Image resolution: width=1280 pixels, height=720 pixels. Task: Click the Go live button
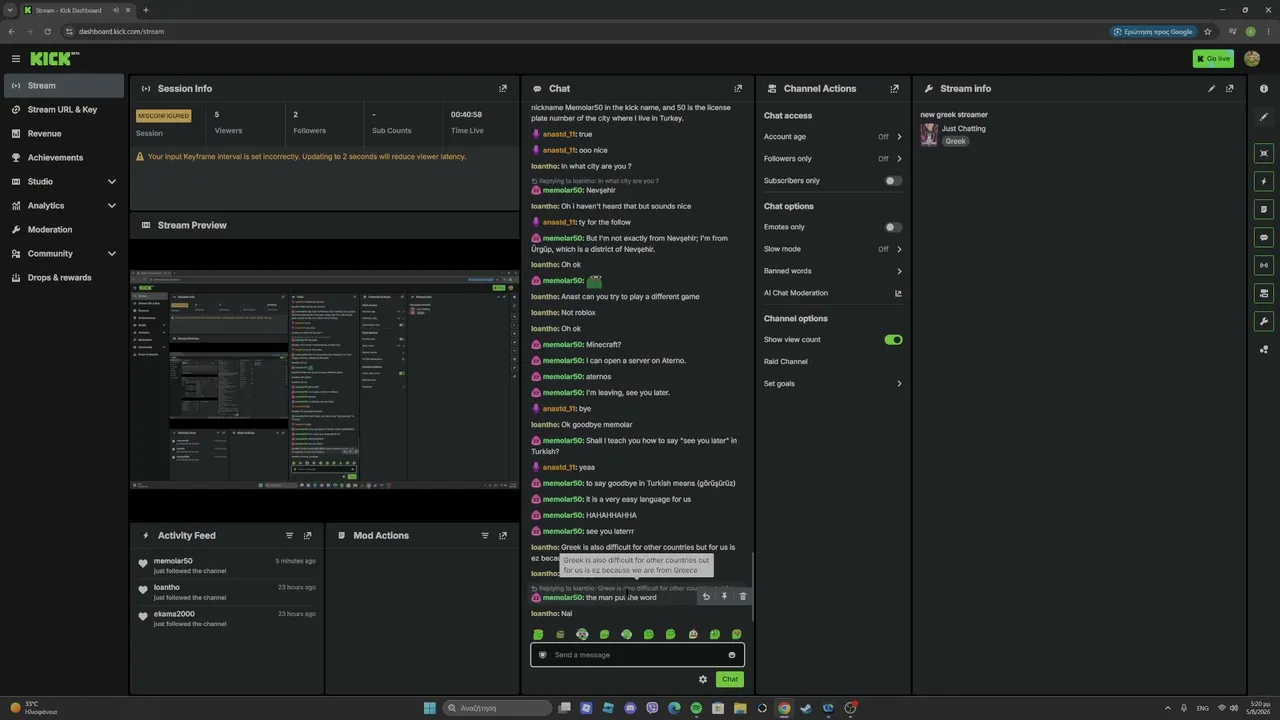click(x=1213, y=59)
